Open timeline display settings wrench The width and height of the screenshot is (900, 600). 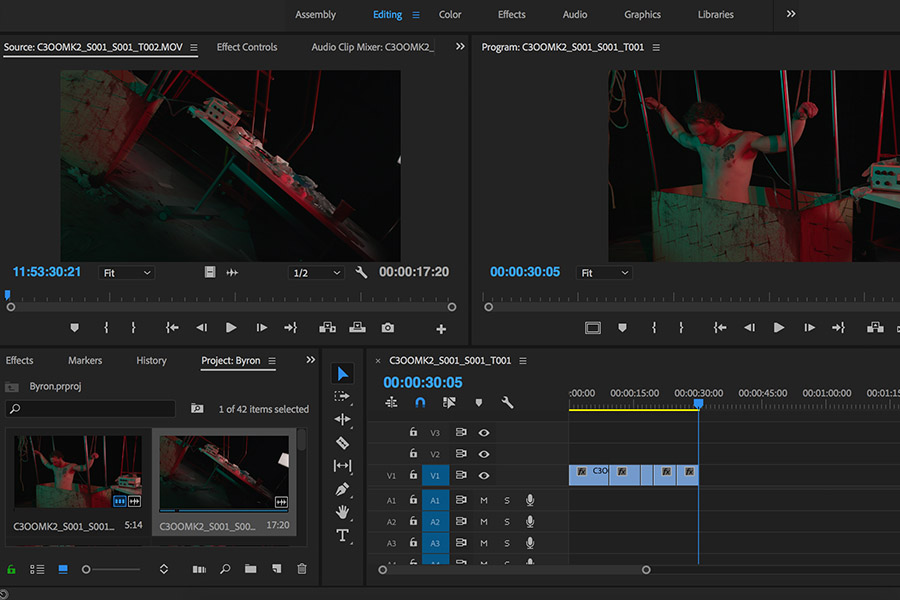pyautogui.click(x=507, y=402)
